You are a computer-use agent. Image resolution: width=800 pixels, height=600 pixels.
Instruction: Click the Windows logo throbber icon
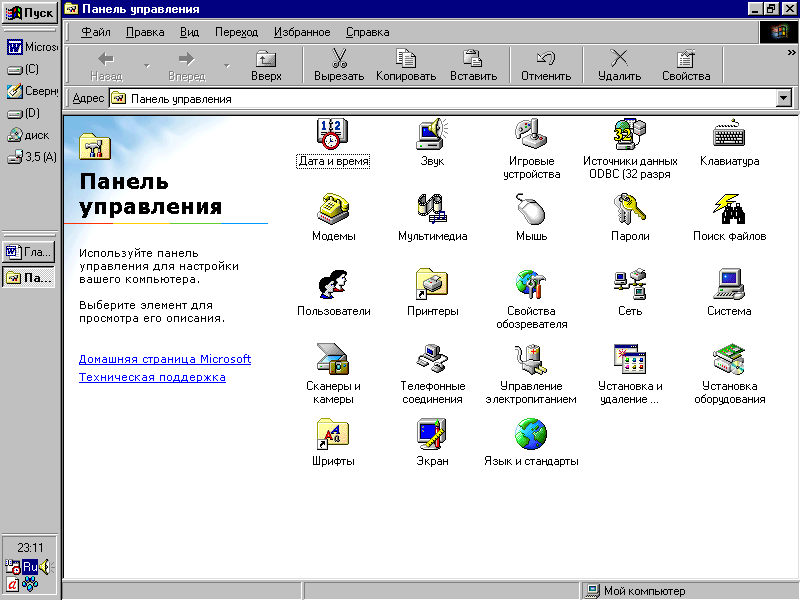[779, 32]
